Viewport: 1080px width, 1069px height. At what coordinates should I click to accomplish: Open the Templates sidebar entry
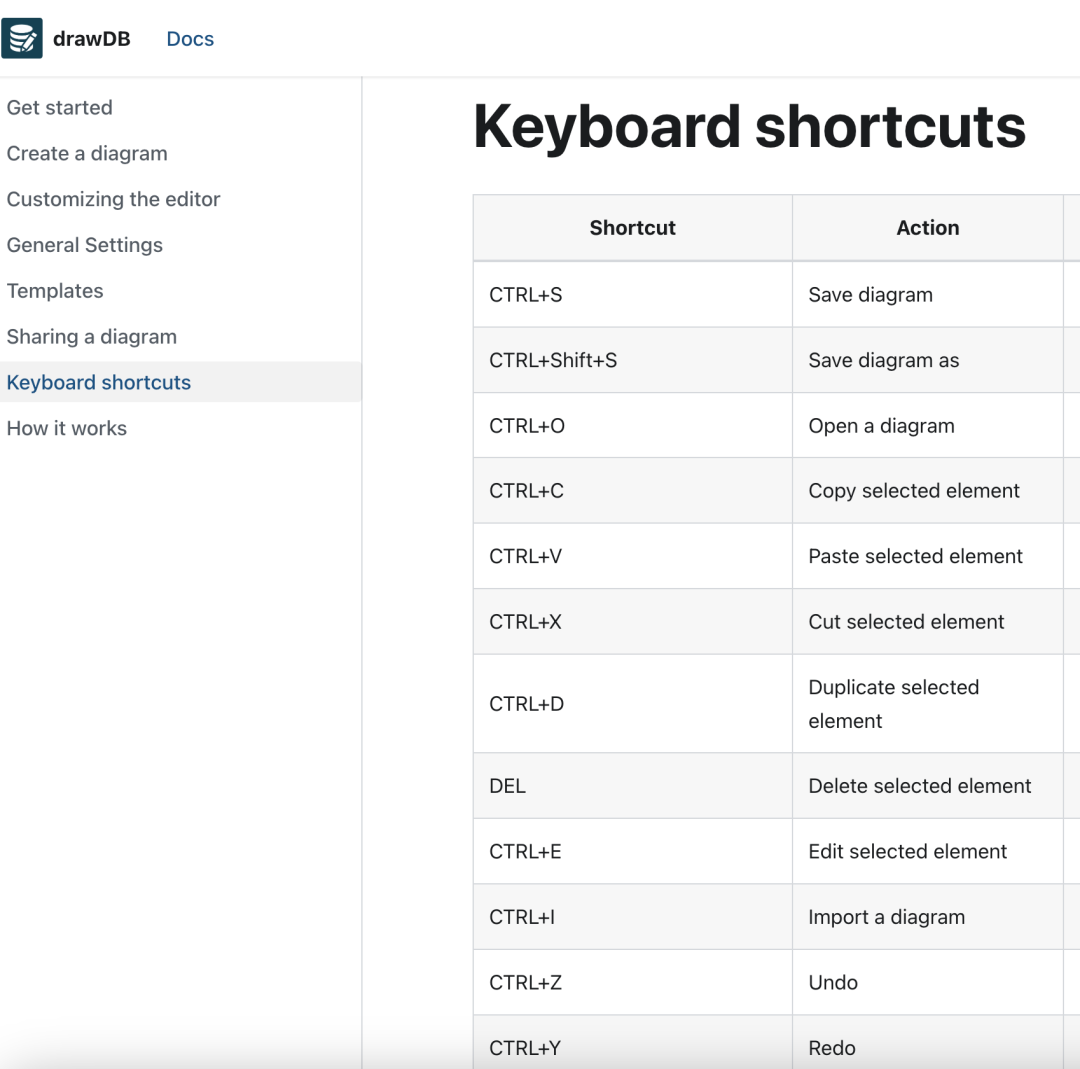click(x=55, y=291)
